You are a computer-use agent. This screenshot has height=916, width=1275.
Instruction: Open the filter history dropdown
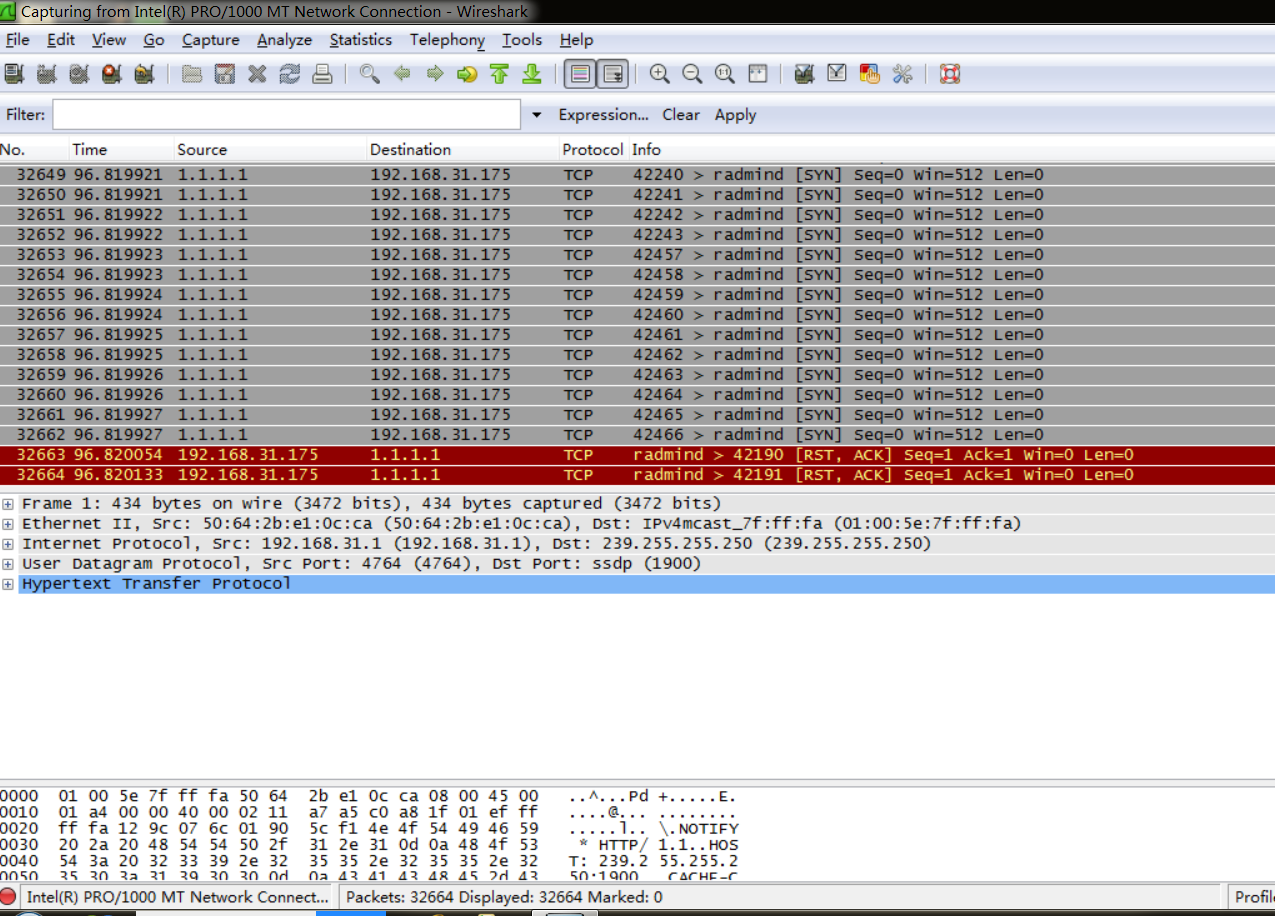click(536, 114)
